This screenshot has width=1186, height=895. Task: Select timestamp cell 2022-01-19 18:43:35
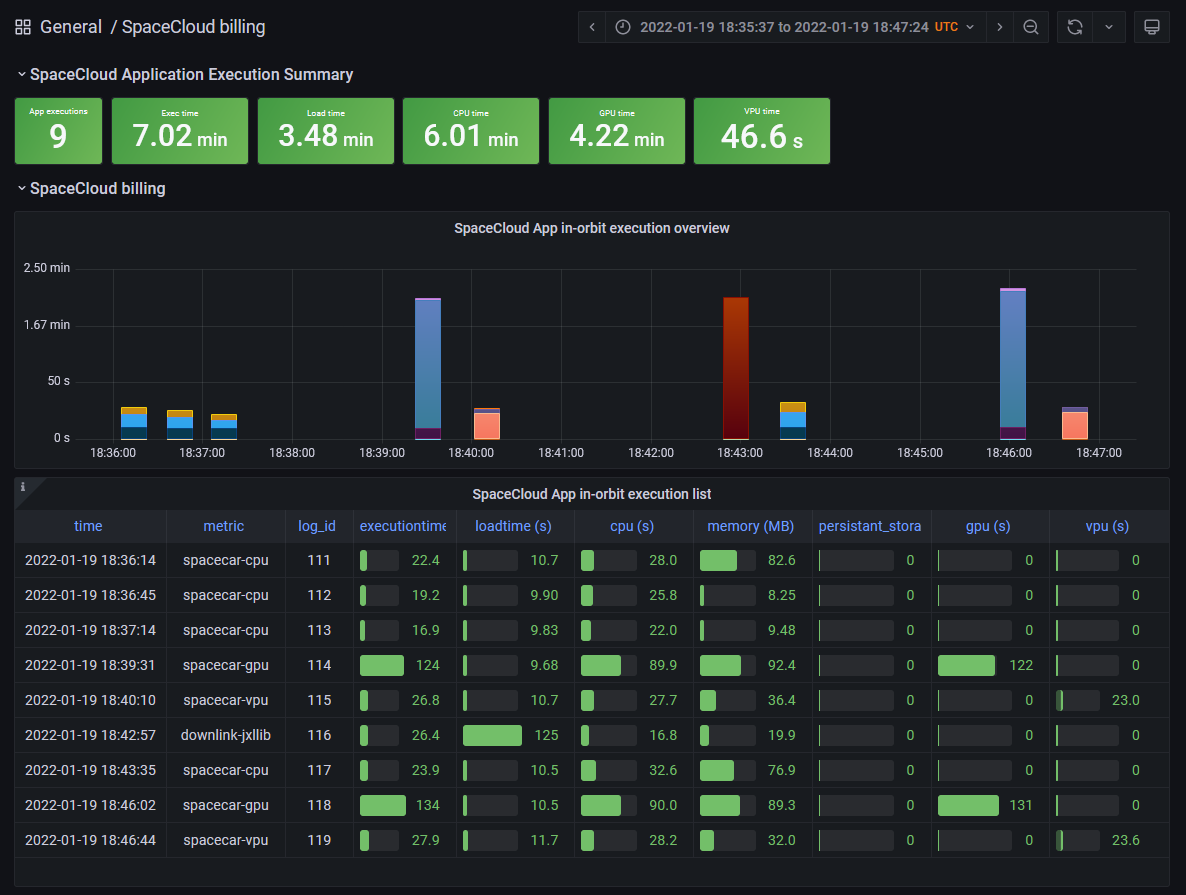[90, 770]
